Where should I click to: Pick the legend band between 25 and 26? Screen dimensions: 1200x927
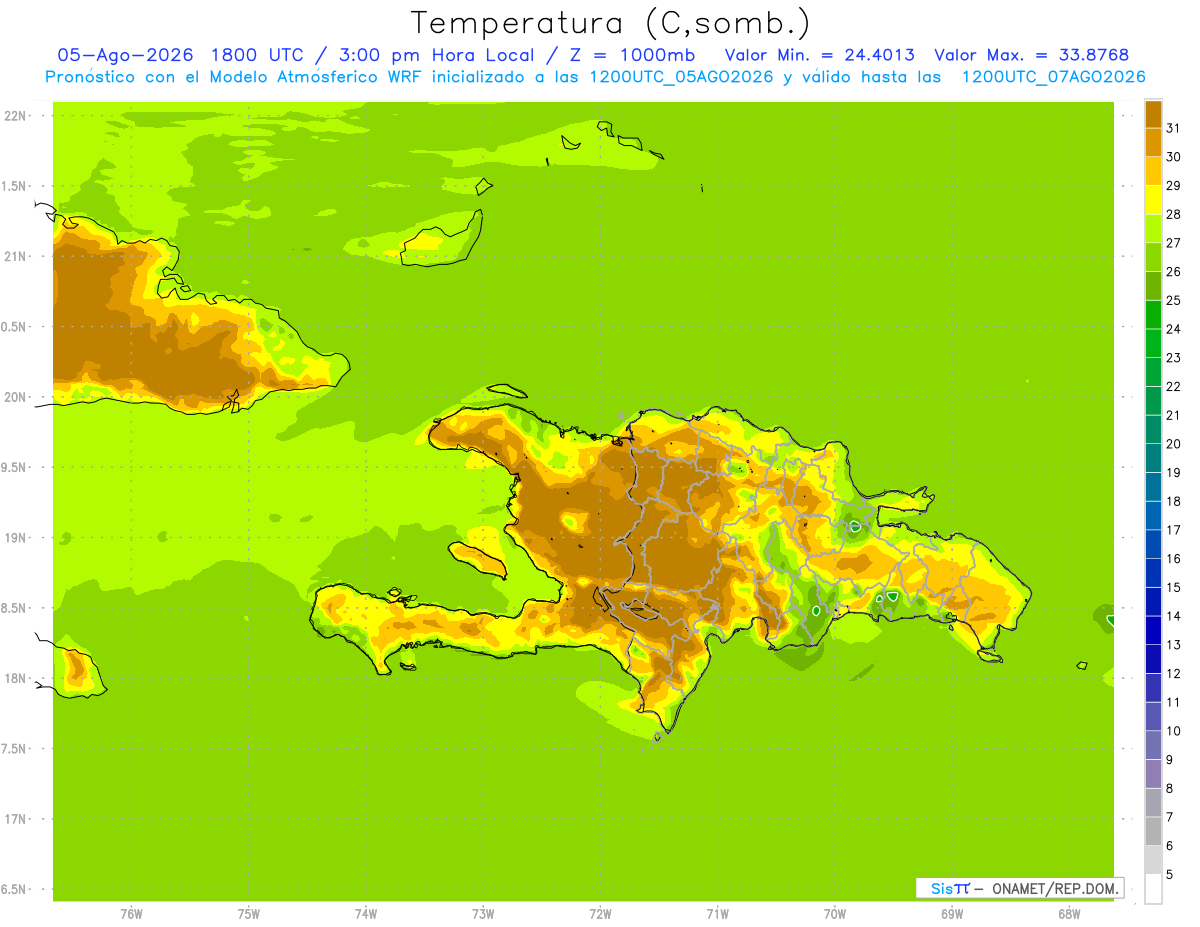click(1153, 286)
